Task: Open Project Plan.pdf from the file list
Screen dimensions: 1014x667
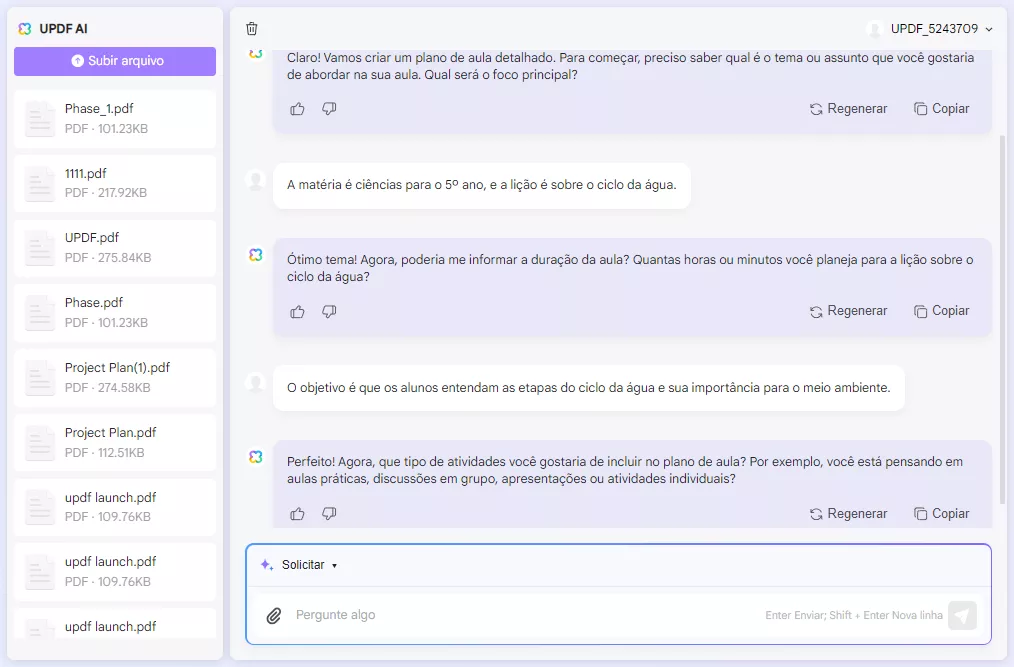Action: pyautogui.click(x=115, y=442)
